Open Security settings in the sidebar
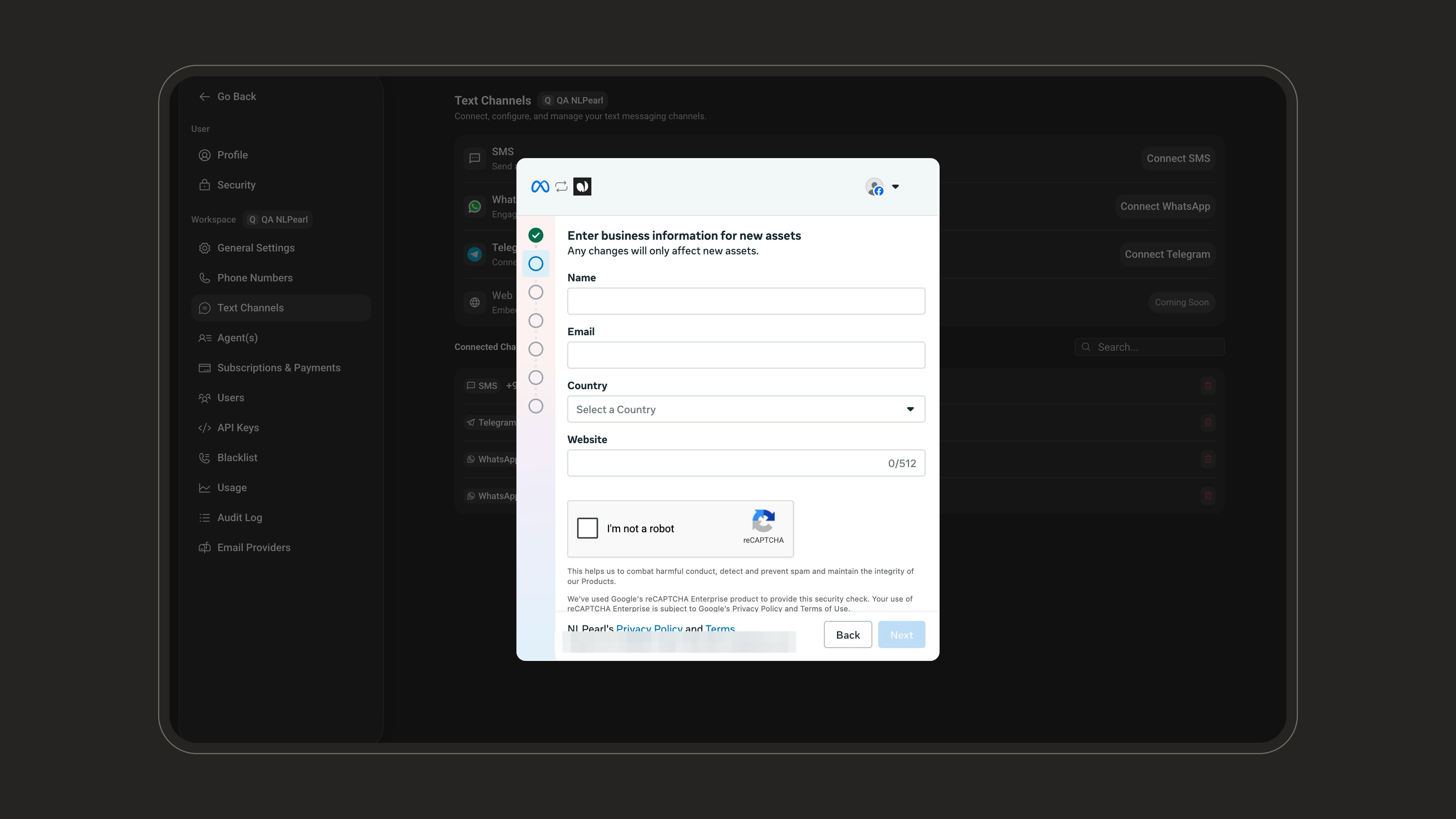 click(281, 185)
